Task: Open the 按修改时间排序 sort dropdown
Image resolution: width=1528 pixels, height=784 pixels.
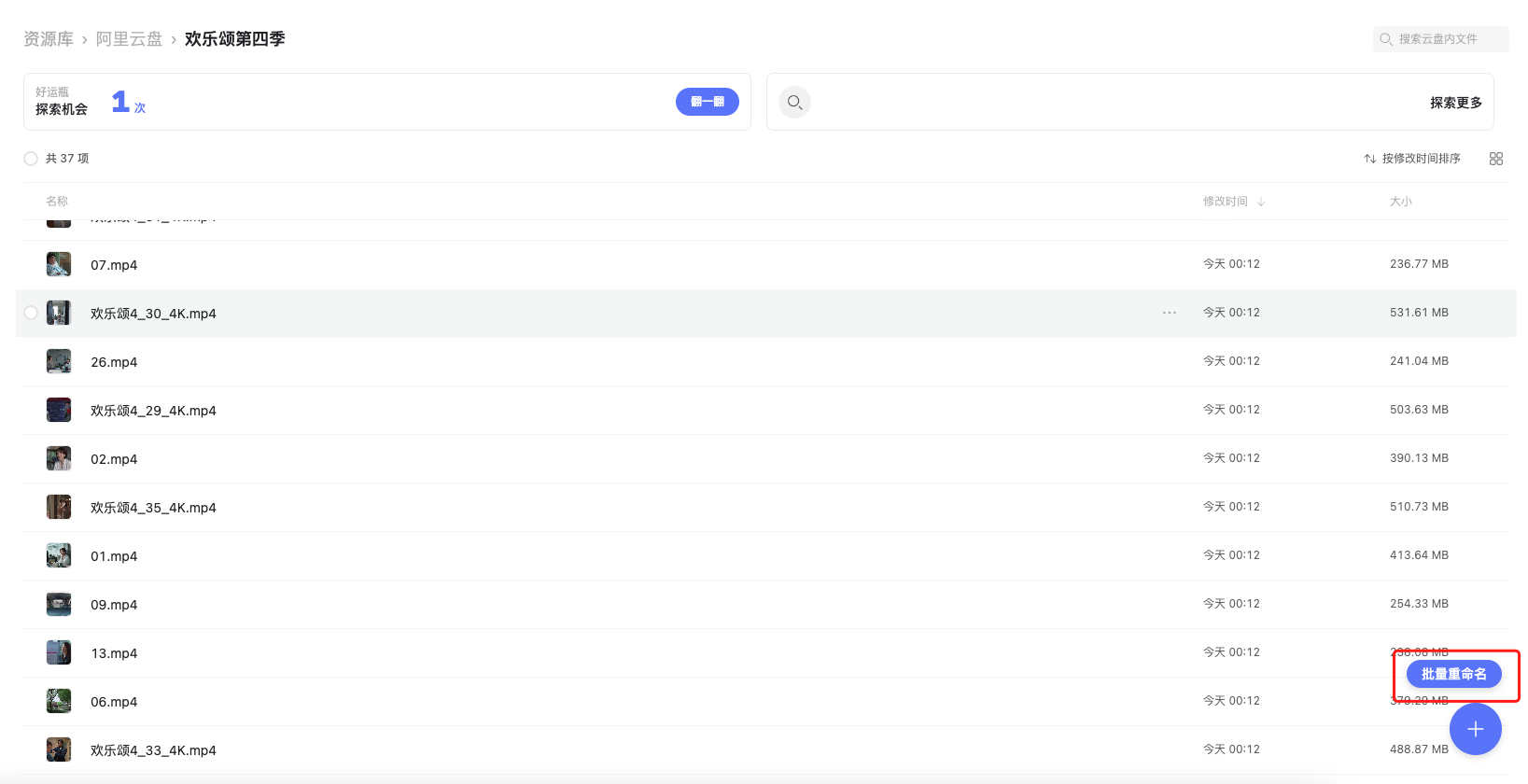Action: click(1421, 159)
